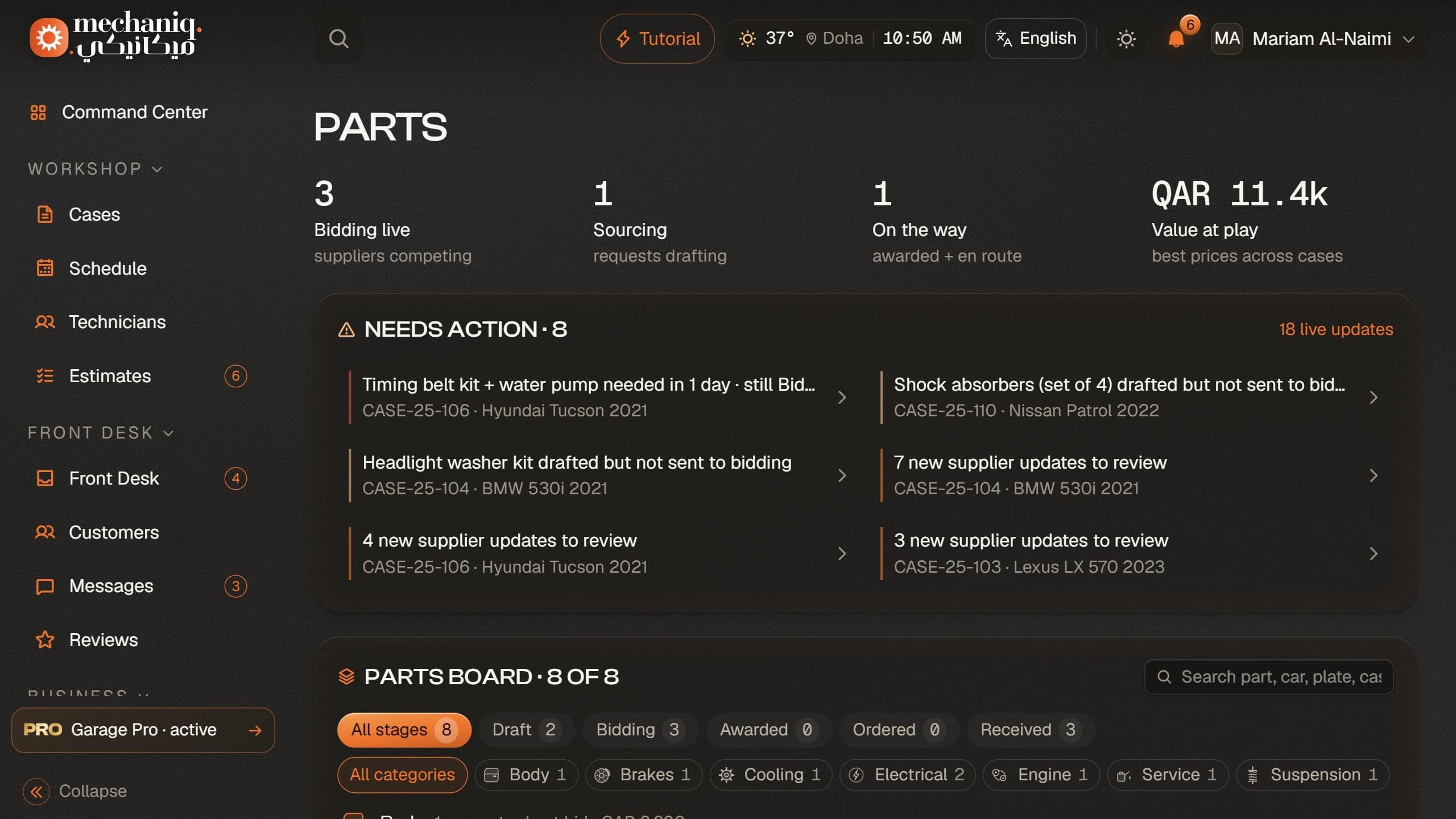Image resolution: width=1456 pixels, height=819 pixels.
Task: Toggle the Brakes category chip
Action: (644, 775)
